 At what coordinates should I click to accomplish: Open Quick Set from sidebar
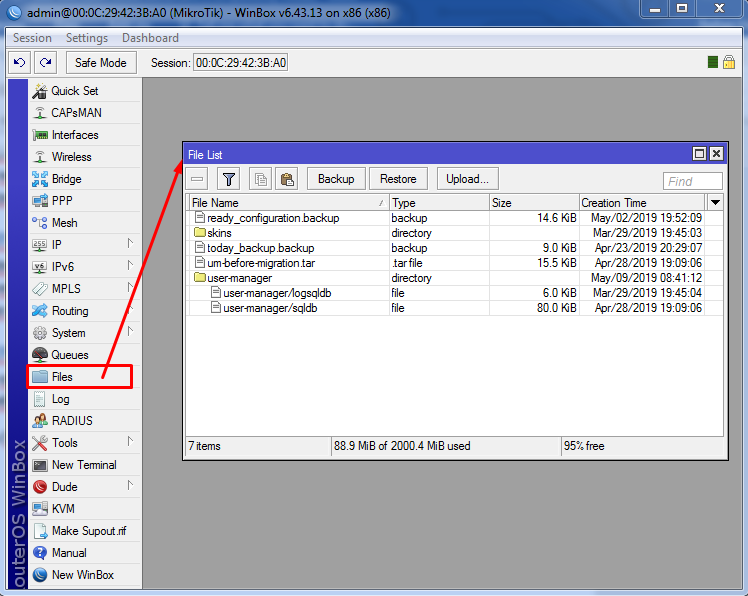pyautogui.click(x=86, y=91)
